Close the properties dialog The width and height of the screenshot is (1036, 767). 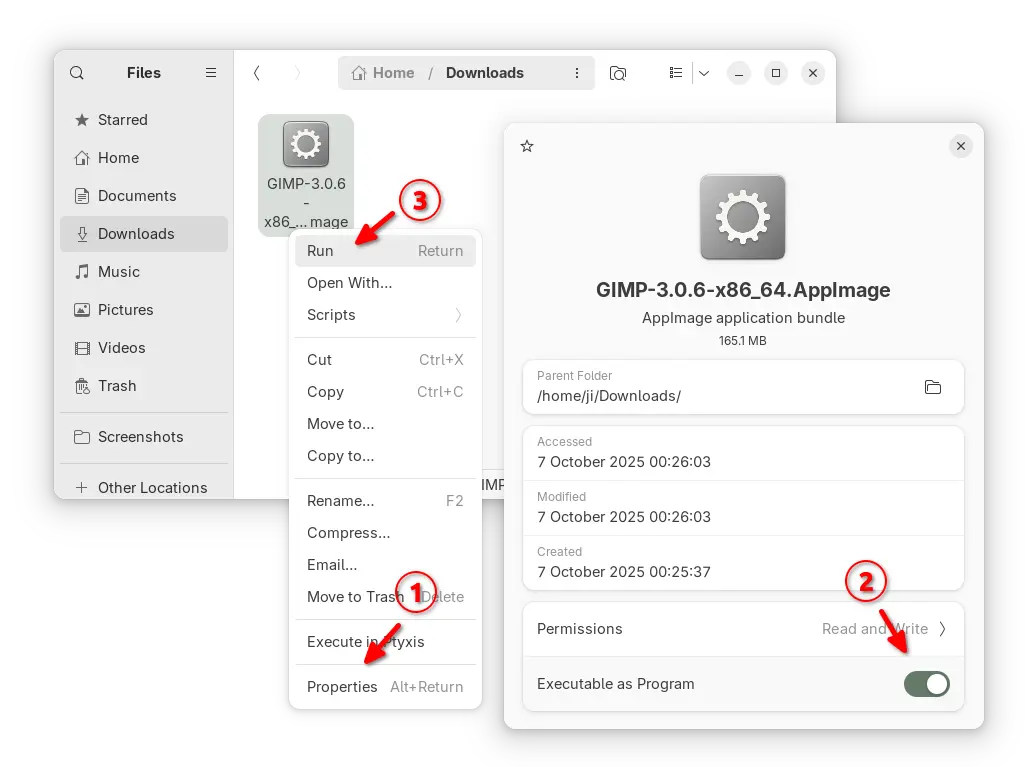(x=960, y=147)
